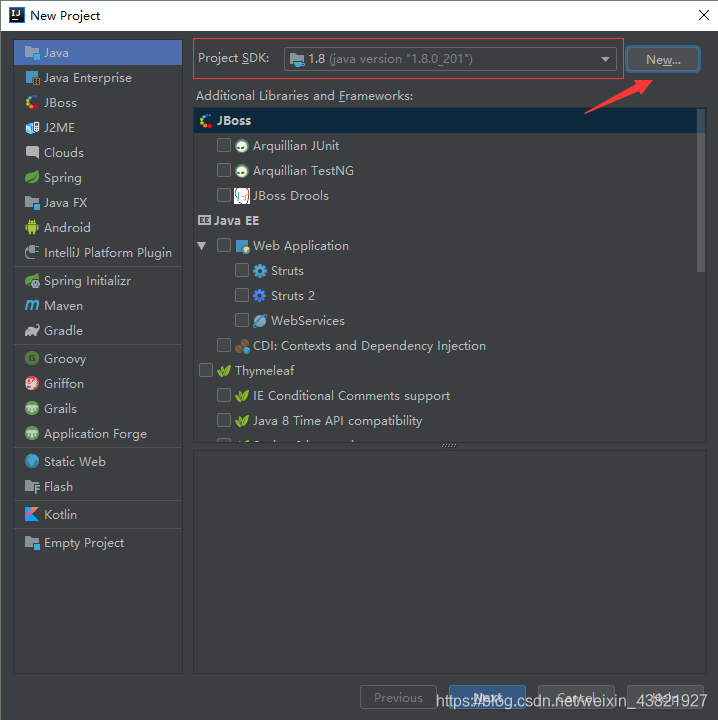
Task: Click the Previous button
Action: 398,698
